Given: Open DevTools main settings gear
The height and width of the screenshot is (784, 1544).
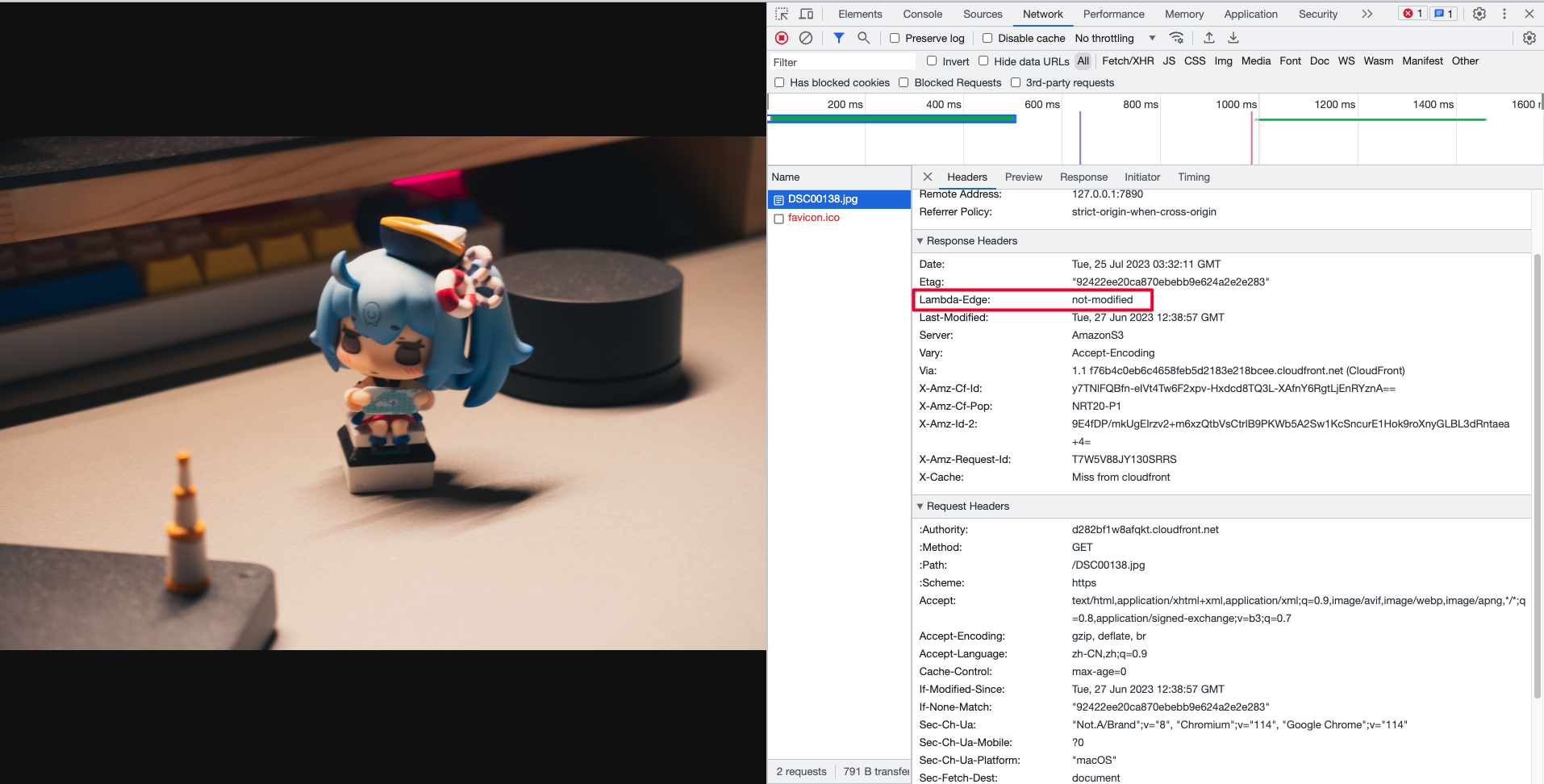Looking at the screenshot, I should [x=1479, y=14].
